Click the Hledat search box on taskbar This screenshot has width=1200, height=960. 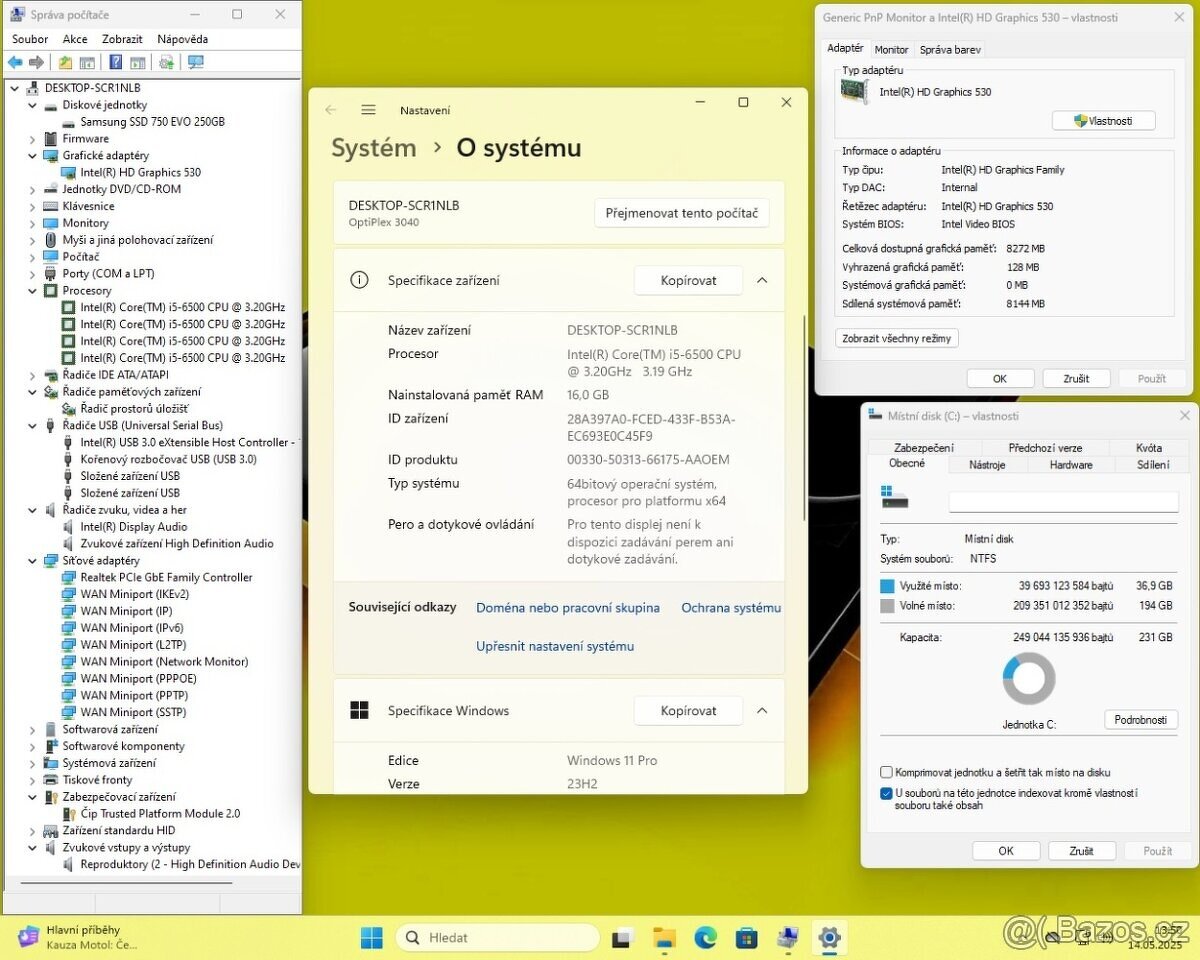click(498, 938)
